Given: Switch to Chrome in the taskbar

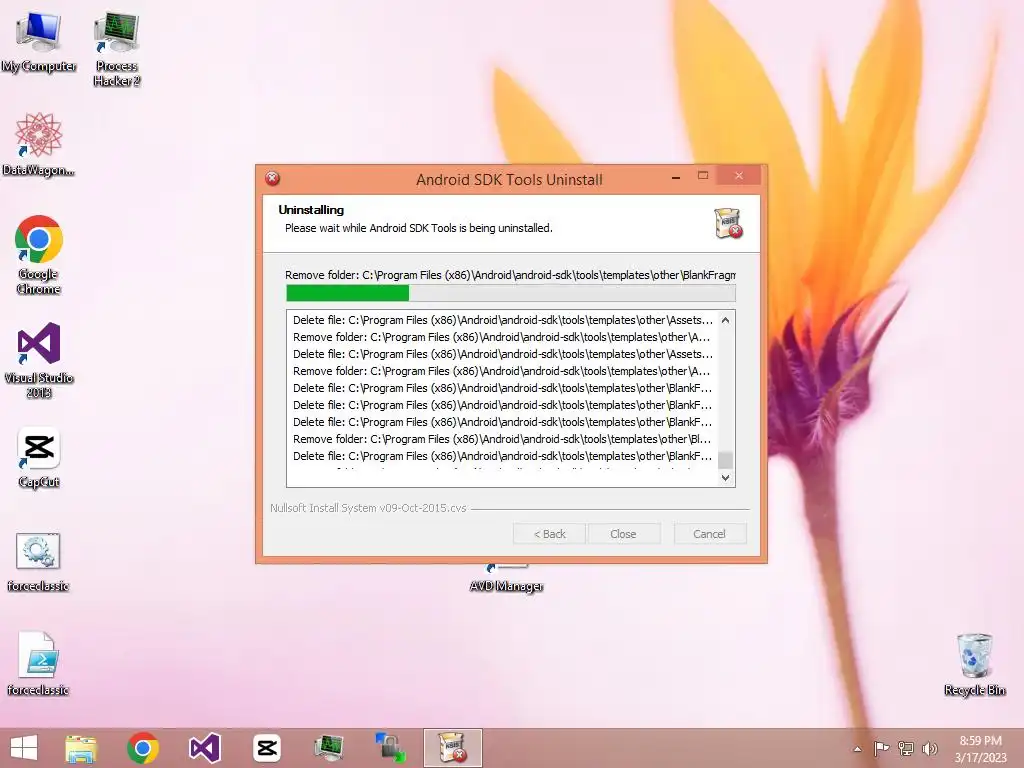Looking at the screenshot, I should 143,748.
